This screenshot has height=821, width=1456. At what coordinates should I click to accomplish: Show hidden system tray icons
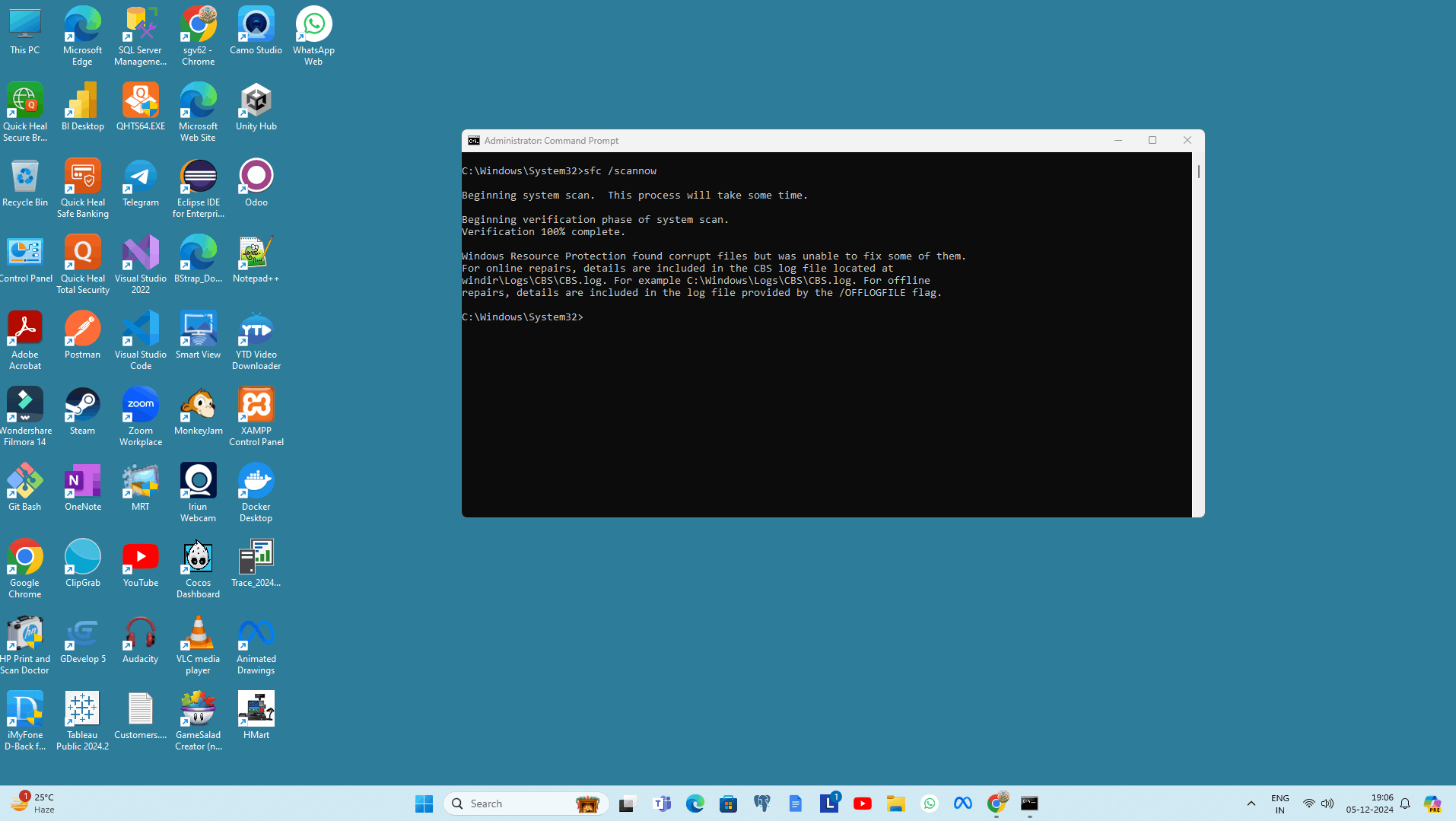[1251, 803]
